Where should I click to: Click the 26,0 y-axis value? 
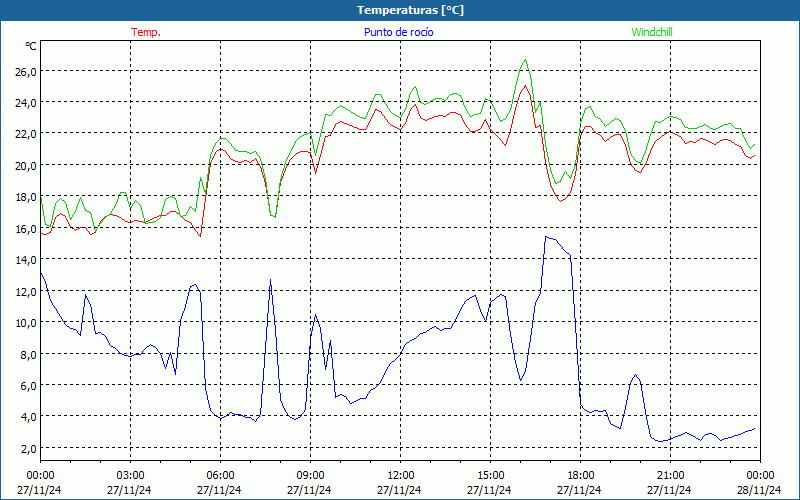coord(26,72)
